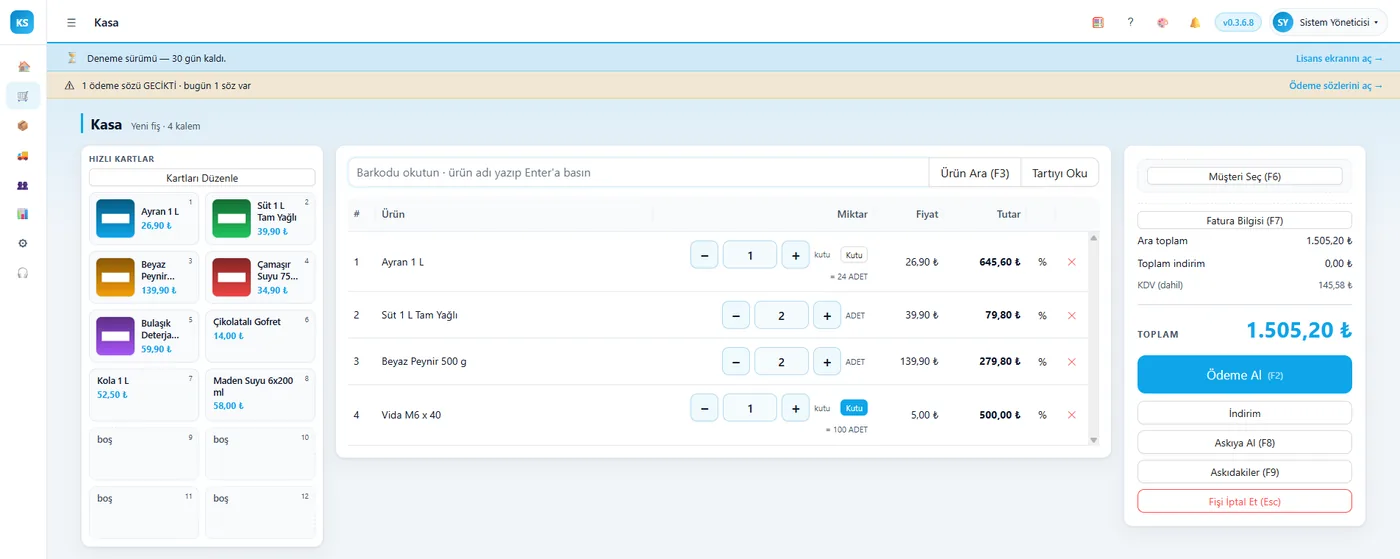The image size is (1400, 559).
Task: Add Maden Suyu 6x200 ml quick card
Action: click(260, 394)
